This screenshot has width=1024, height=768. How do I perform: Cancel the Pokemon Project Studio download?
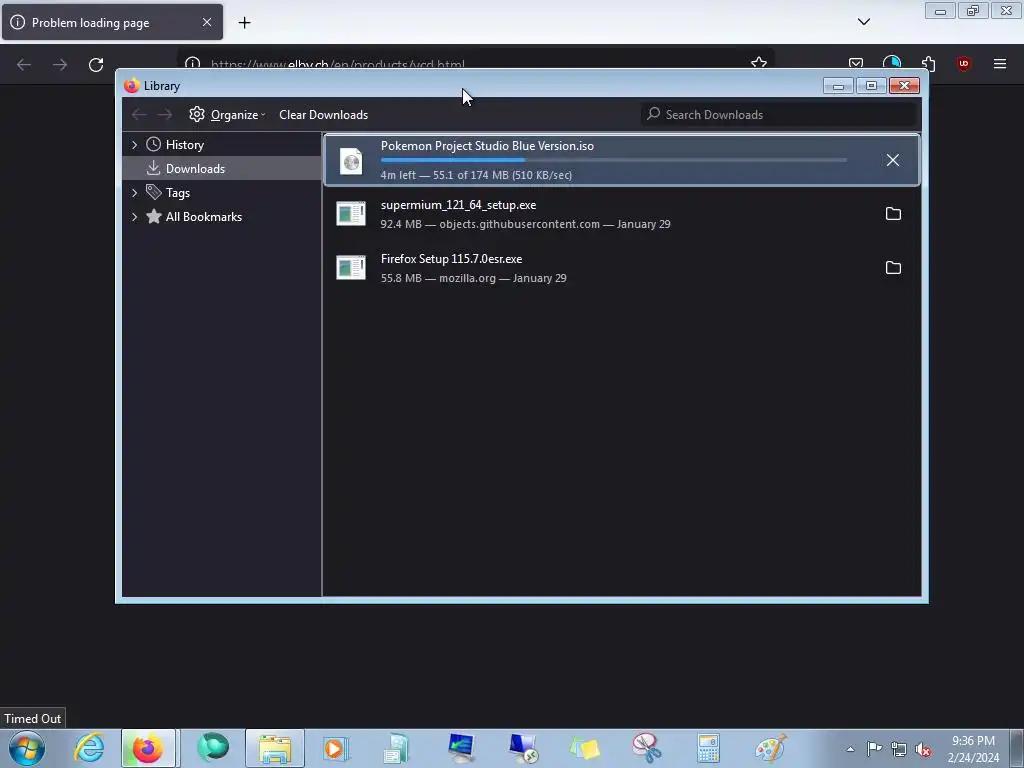(x=892, y=160)
